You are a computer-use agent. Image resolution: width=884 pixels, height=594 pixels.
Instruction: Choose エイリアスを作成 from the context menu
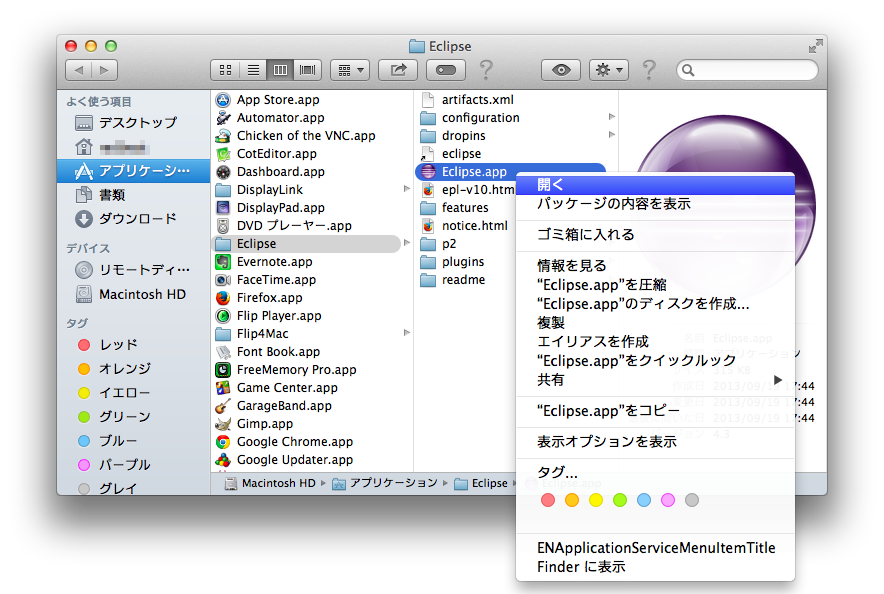656,342
